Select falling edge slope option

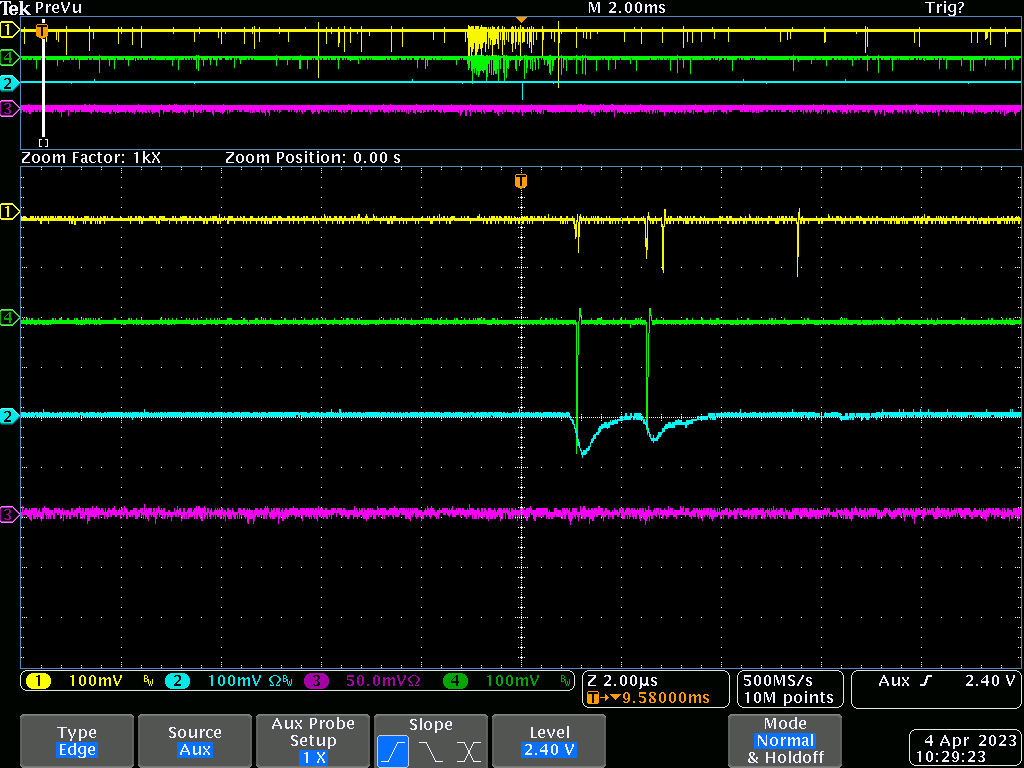click(x=430, y=749)
